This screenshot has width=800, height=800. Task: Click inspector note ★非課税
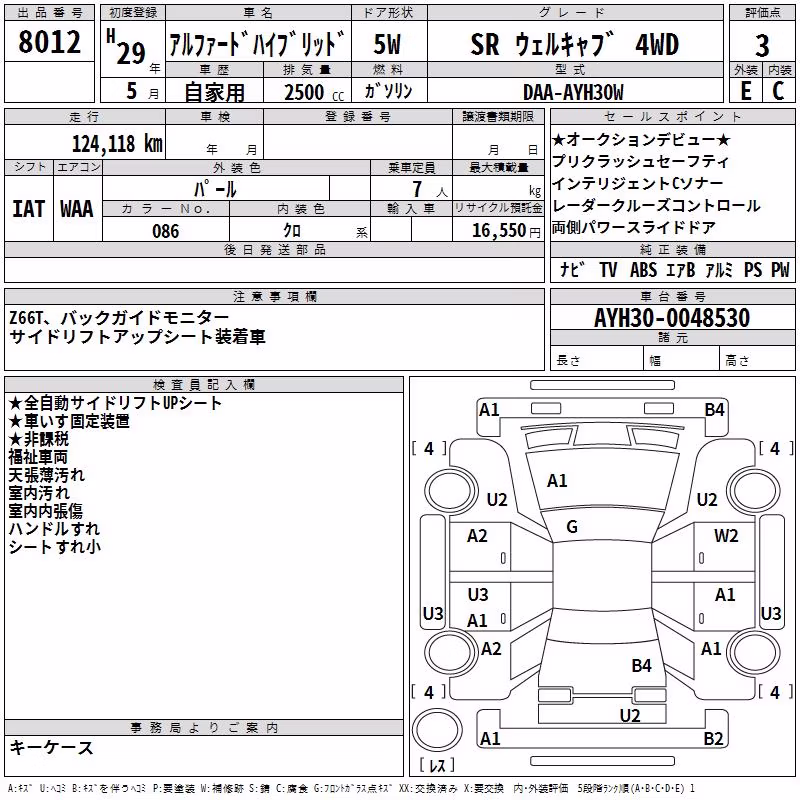[x=38, y=439]
